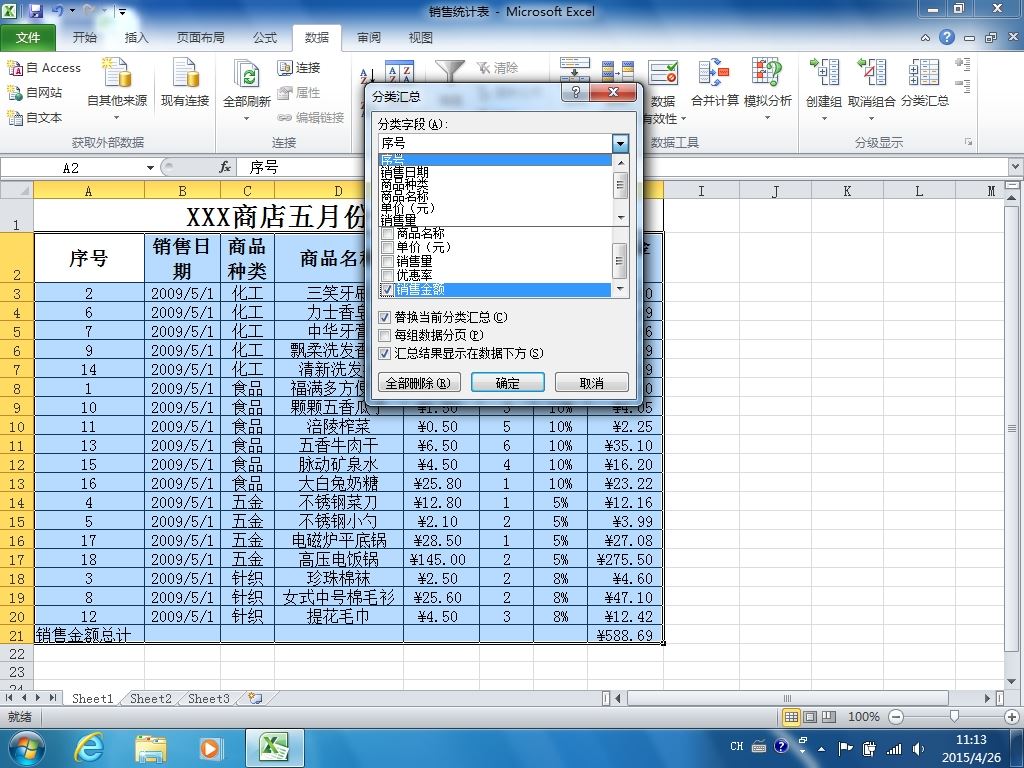The height and width of the screenshot is (768, 1024).
Task: Expand the 模拟分析 dropdown
Action: [x=767, y=118]
